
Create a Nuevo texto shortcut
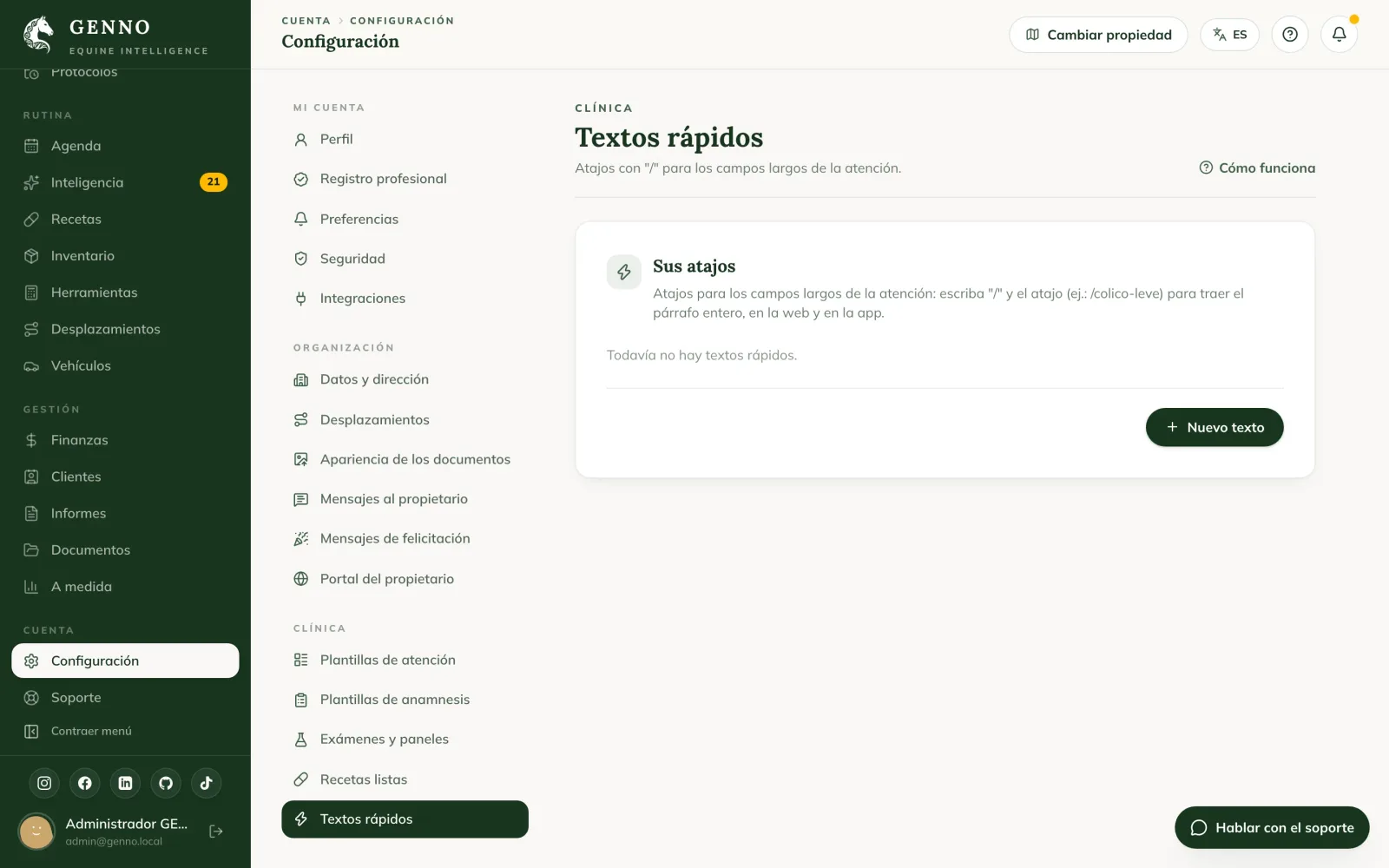1215,427
